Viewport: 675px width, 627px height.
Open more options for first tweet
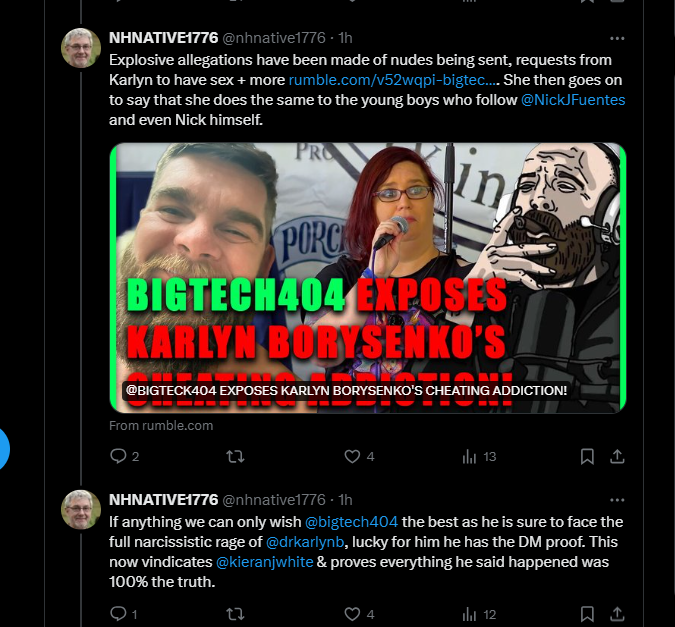[617, 38]
